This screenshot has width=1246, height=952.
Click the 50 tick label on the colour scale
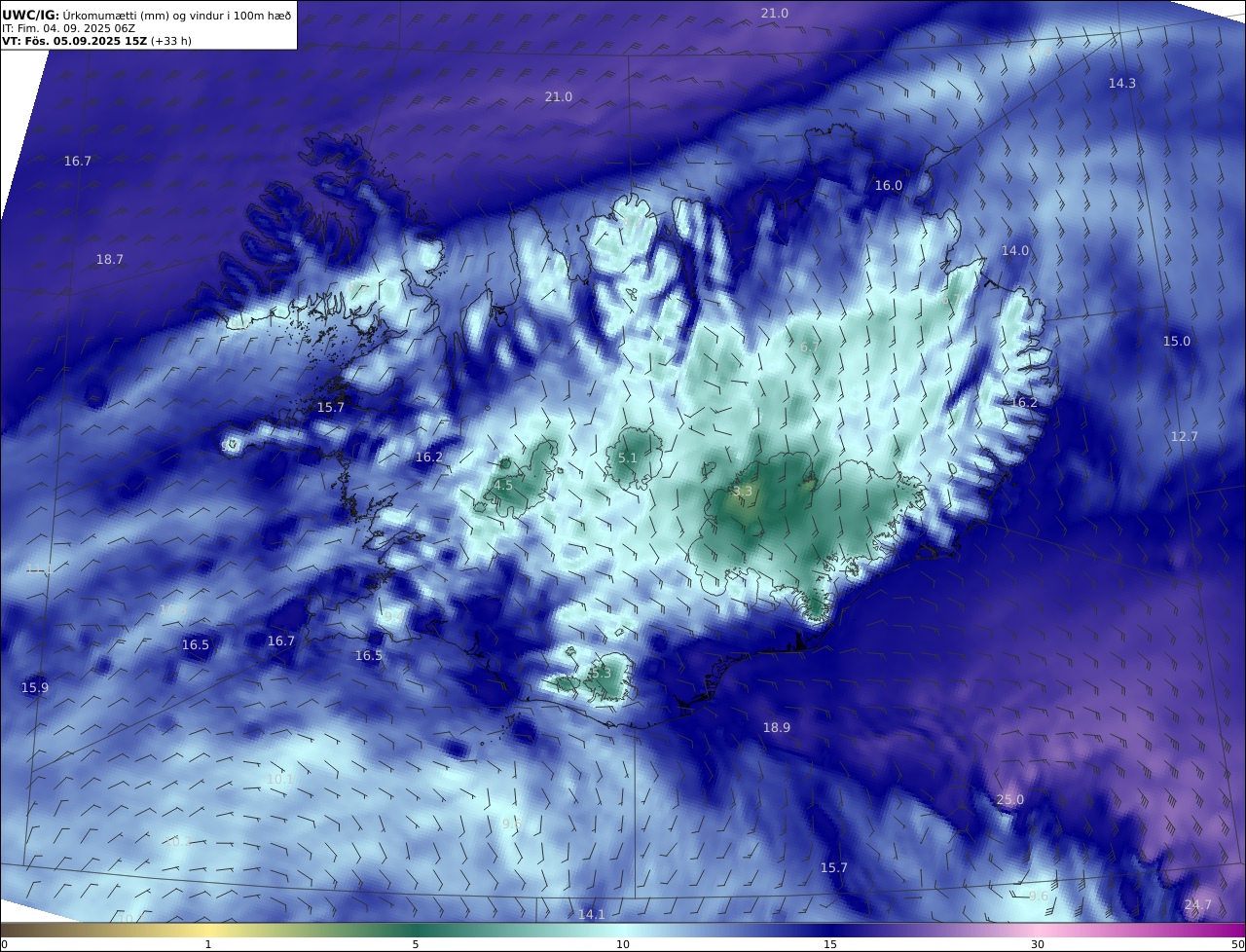click(x=1237, y=944)
